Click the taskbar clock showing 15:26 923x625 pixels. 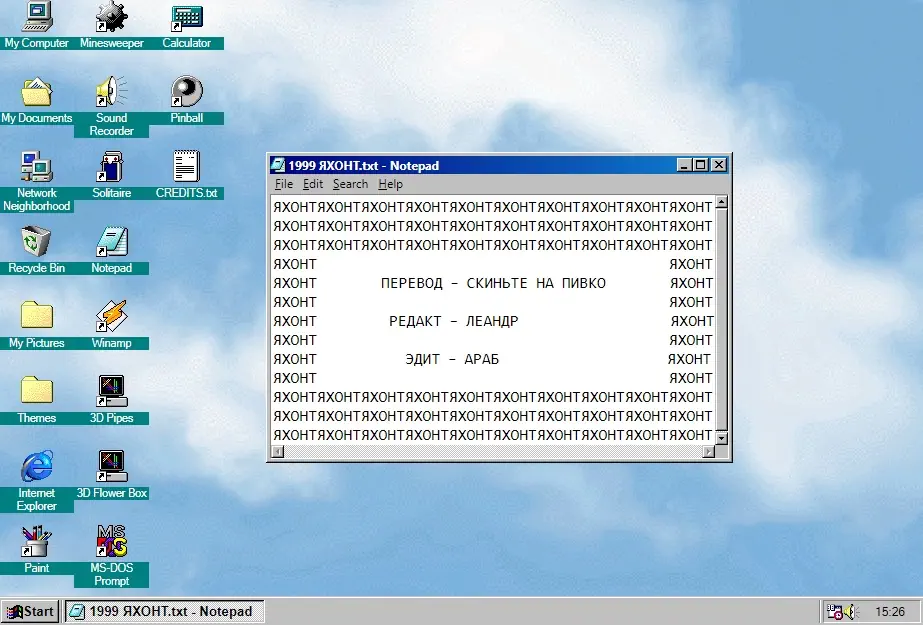point(889,612)
